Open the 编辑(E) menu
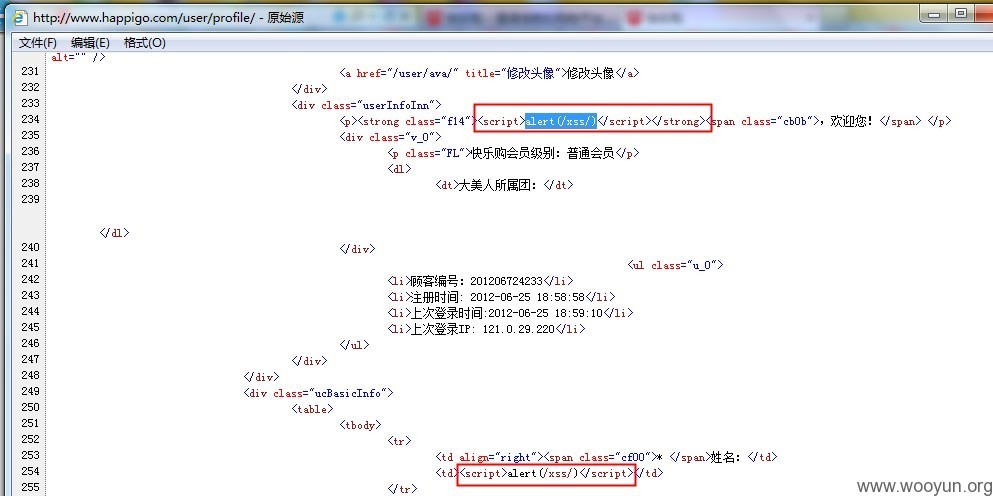 pos(91,42)
